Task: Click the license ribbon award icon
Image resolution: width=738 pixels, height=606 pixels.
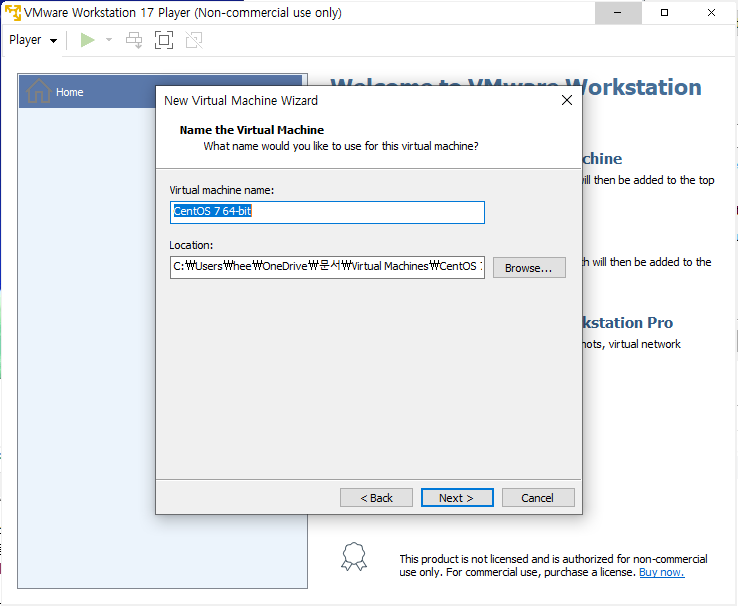Action: coord(354,557)
